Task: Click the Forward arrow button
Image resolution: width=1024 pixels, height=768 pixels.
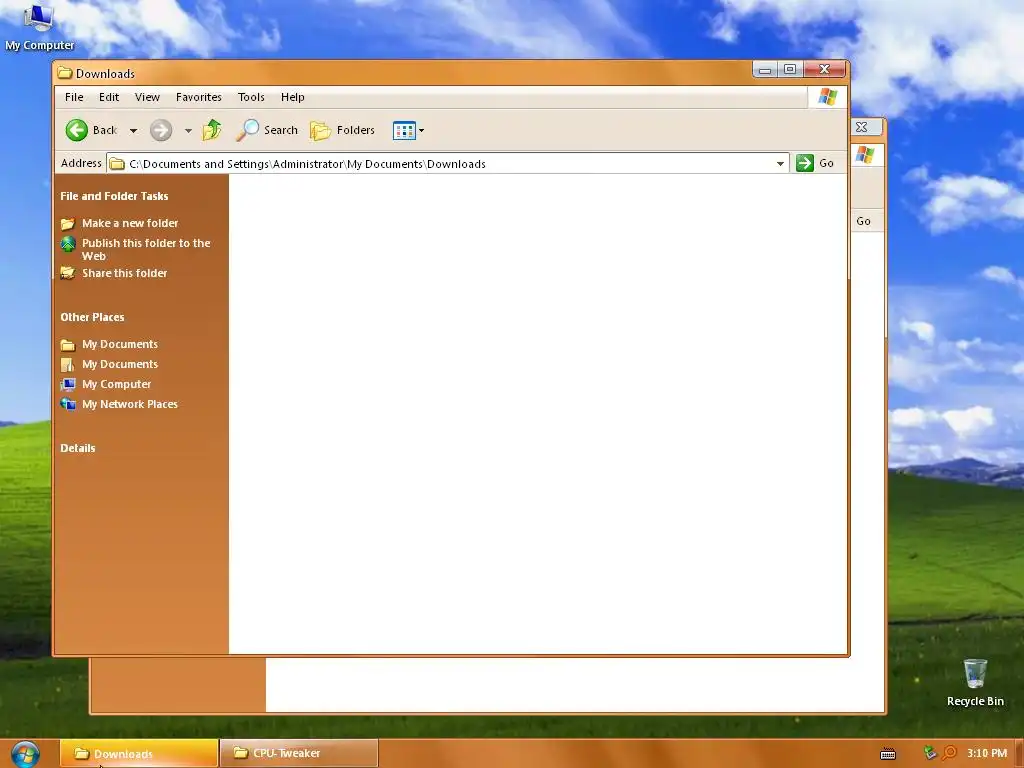Action: click(x=161, y=130)
